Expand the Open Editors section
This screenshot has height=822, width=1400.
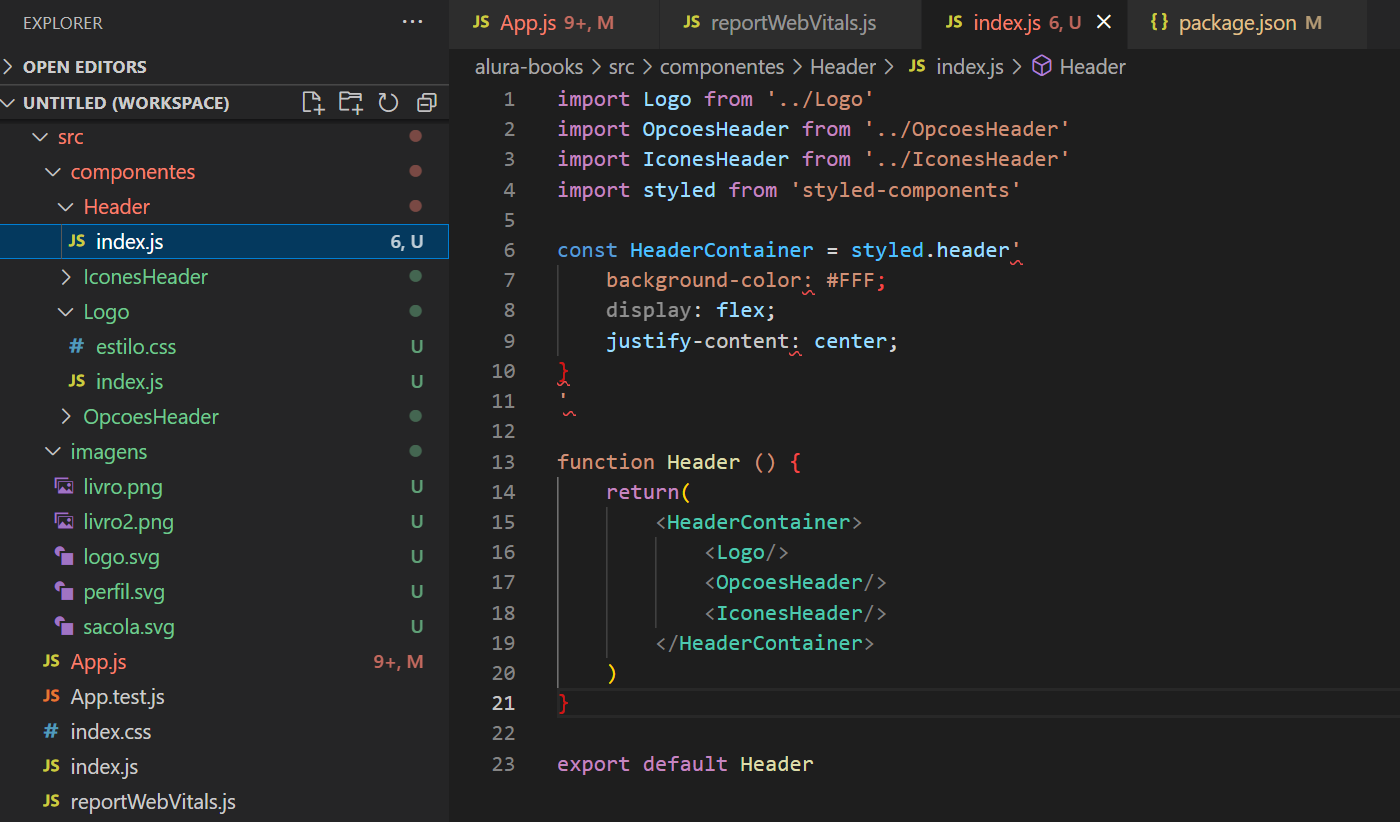click(224, 67)
